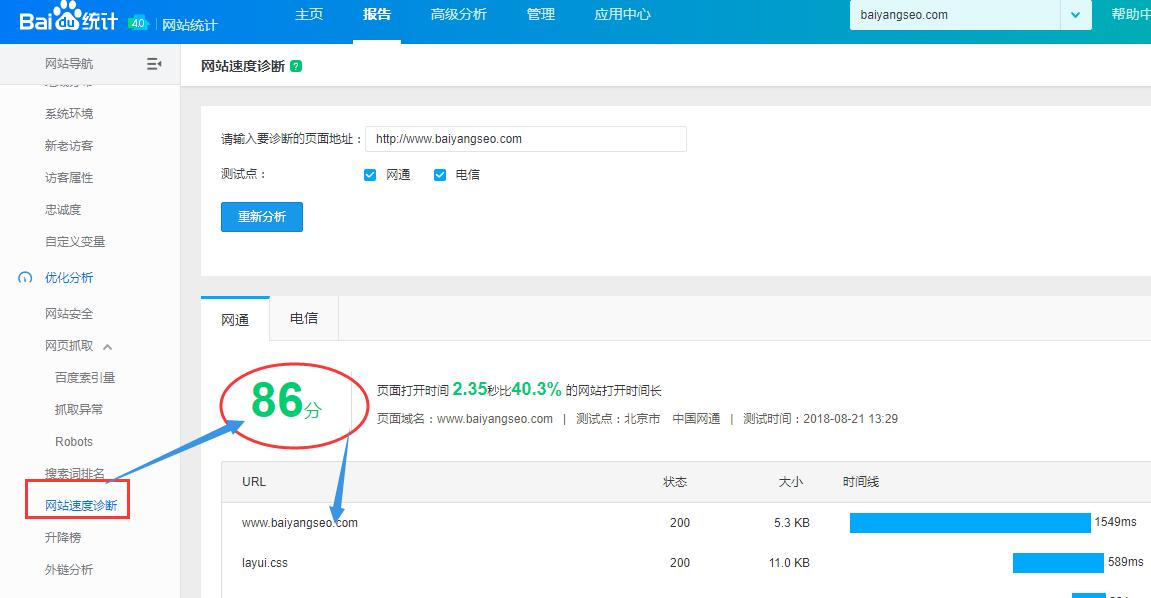Click the 网站速度诊断 page title
This screenshot has width=1151, height=598.
(243, 66)
